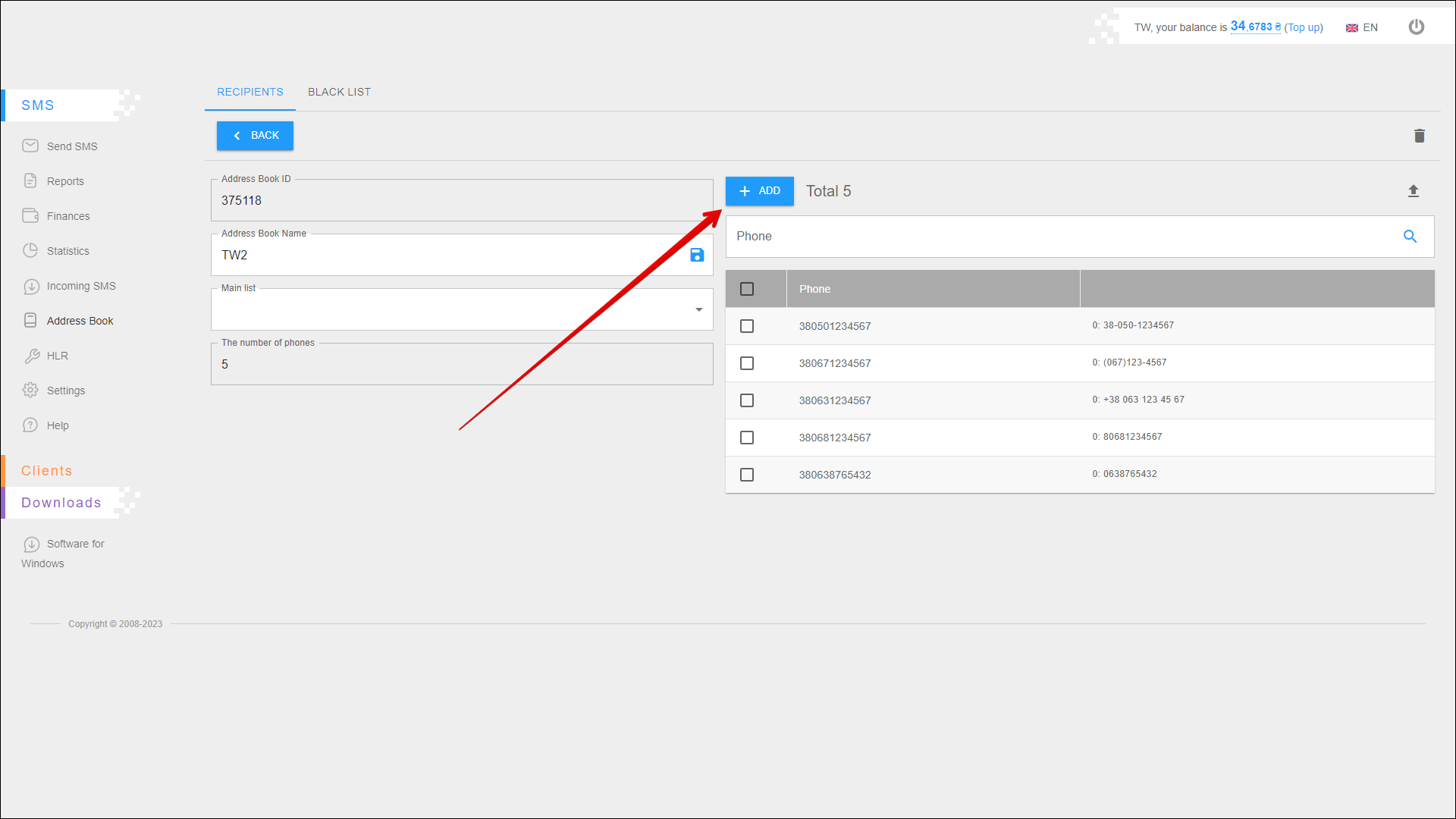Check the box for 380501234567
The height and width of the screenshot is (819, 1456).
[x=747, y=326]
